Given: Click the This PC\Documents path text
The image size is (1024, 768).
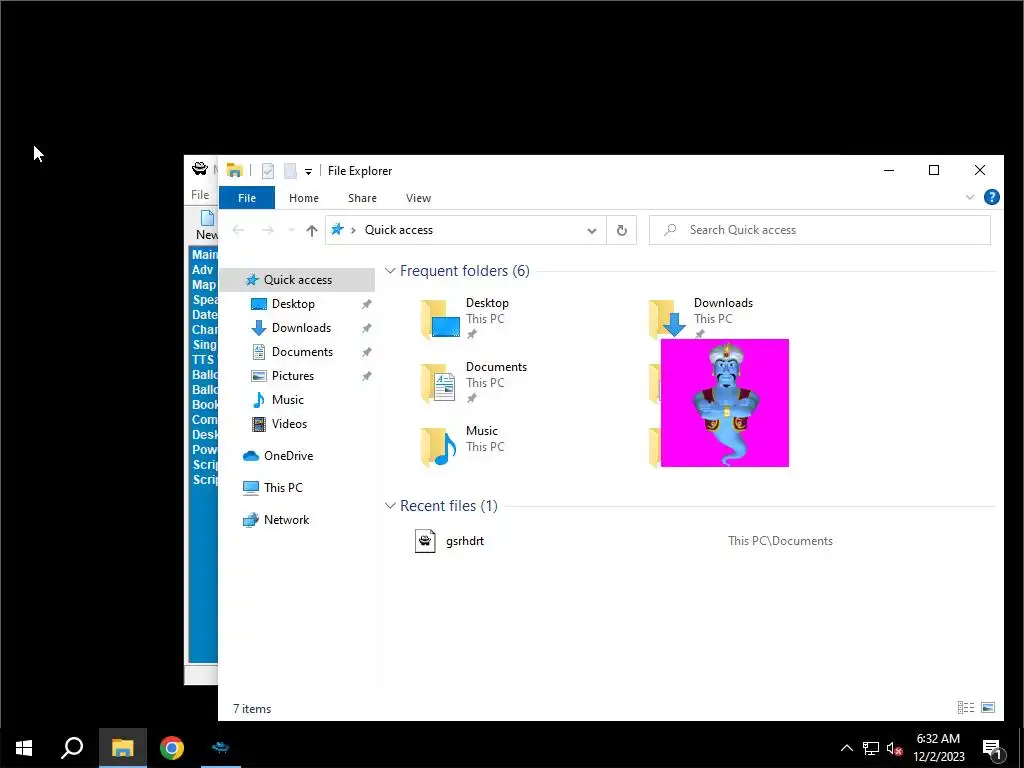Looking at the screenshot, I should [780, 541].
